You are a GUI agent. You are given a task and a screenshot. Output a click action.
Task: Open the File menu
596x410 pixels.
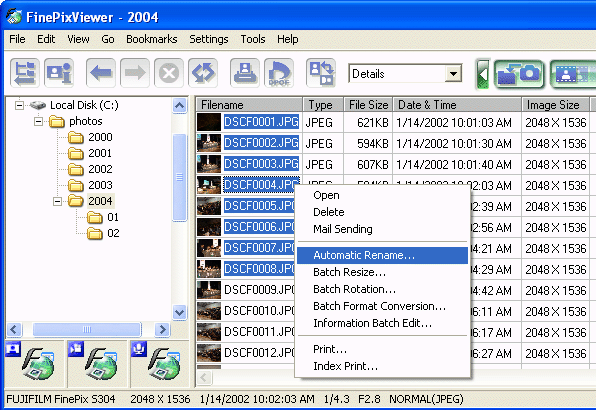pos(17,39)
